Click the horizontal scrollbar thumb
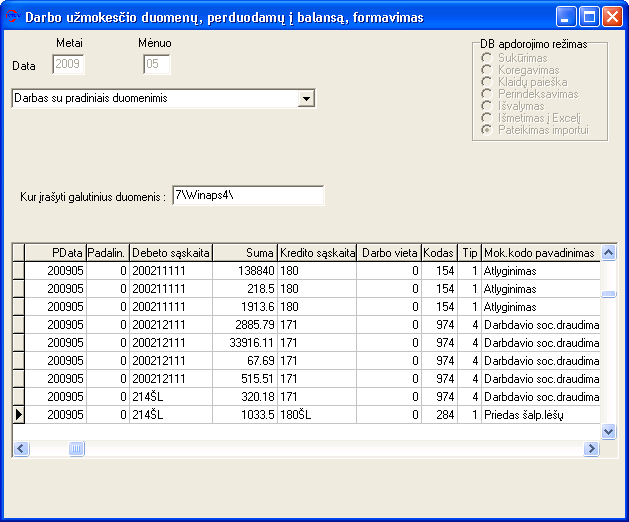 pos(76,448)
